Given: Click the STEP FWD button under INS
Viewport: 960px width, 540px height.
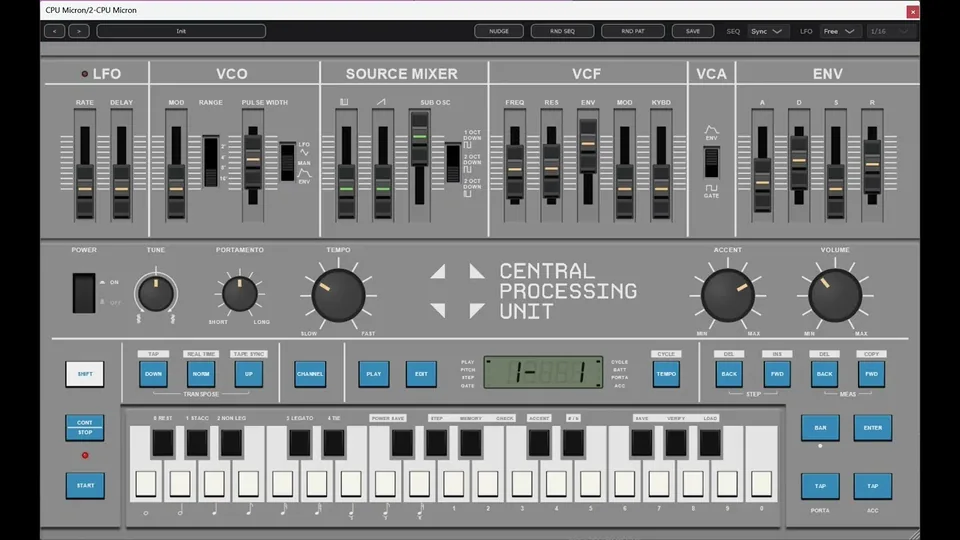Looking at the screenshot, I should (x=777, y=374).
